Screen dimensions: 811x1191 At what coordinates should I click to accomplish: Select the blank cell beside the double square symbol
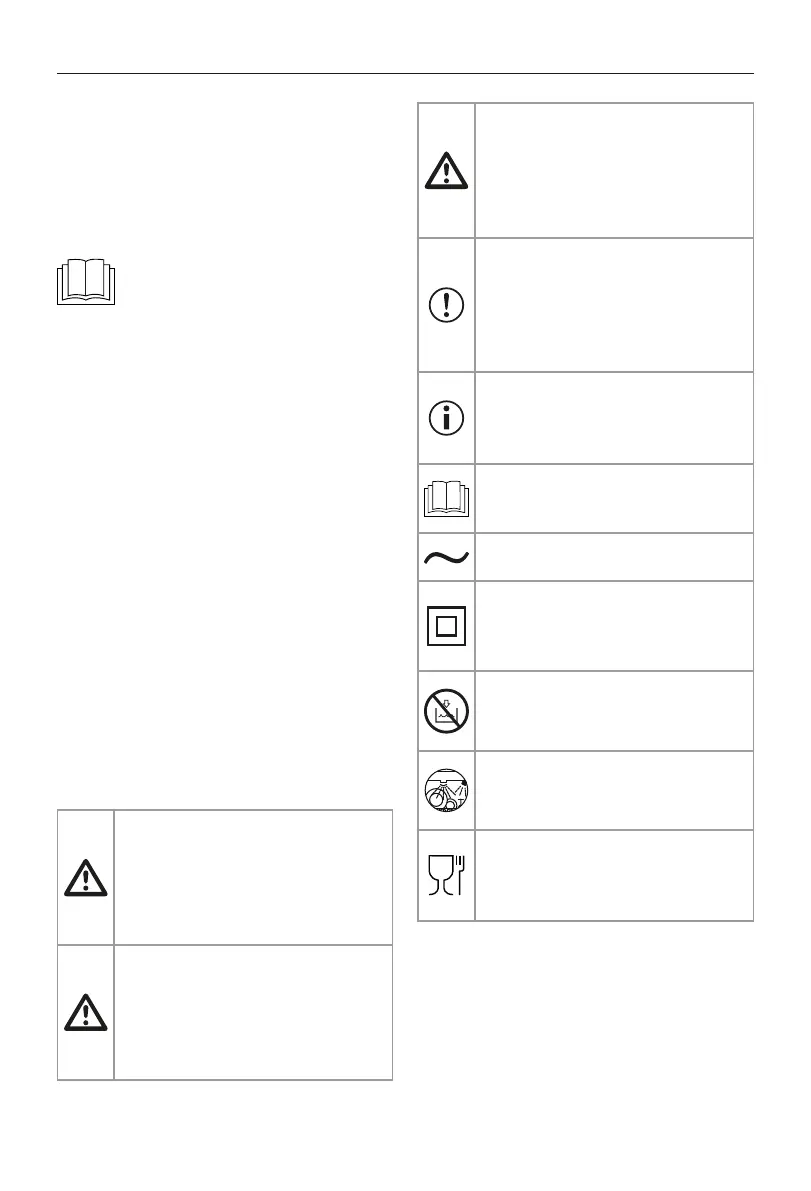pos(614,626)
